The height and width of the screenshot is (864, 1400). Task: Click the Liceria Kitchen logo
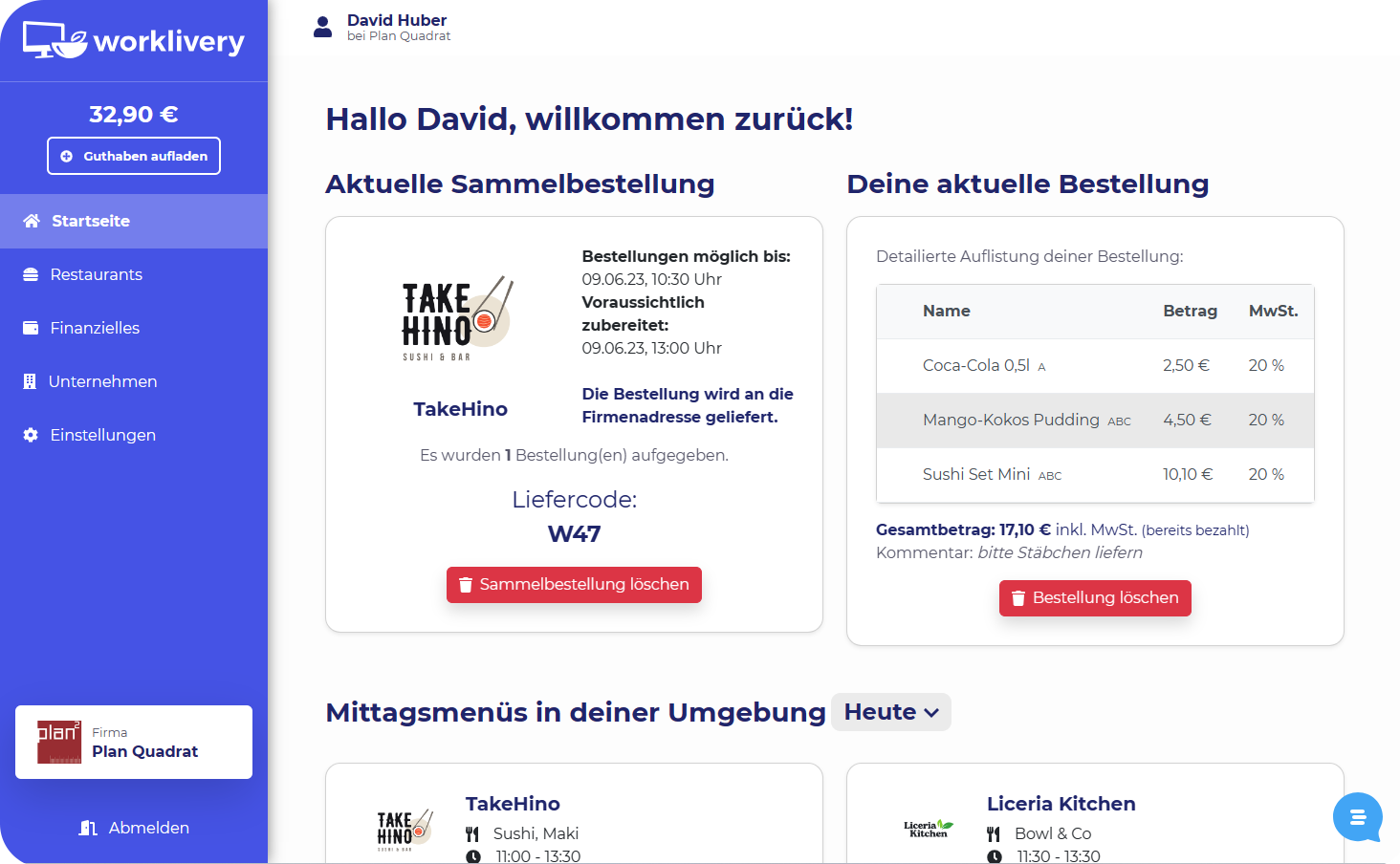pyautogui.click(x=928, y=829)
